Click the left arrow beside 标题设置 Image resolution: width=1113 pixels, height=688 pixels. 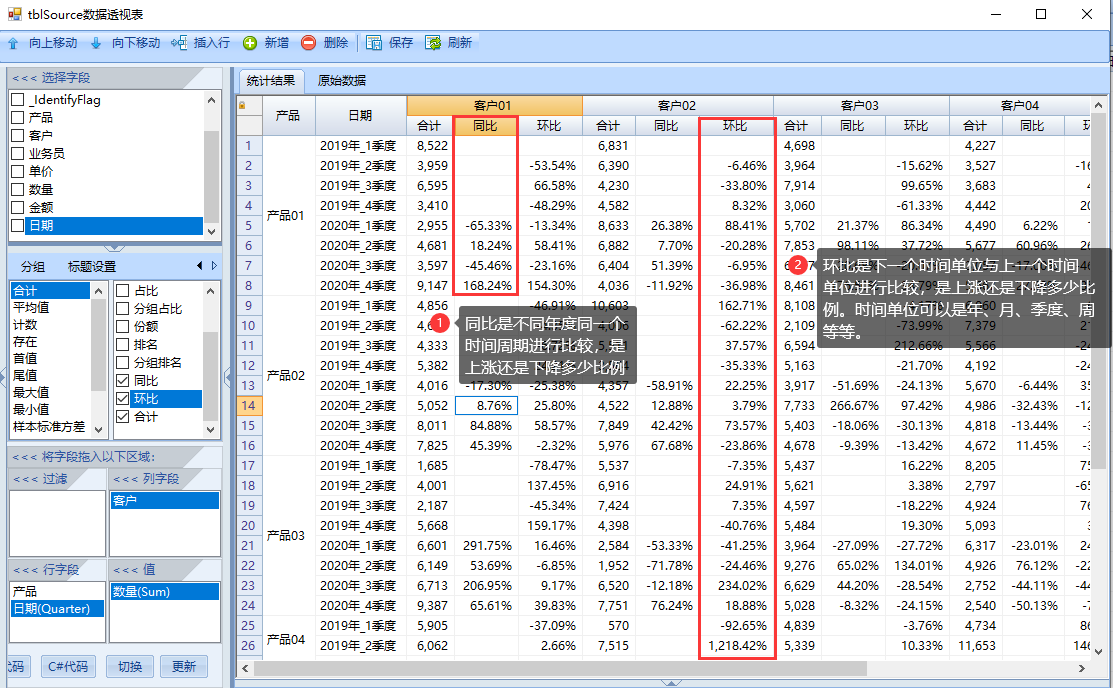click(x=199, y=266)
